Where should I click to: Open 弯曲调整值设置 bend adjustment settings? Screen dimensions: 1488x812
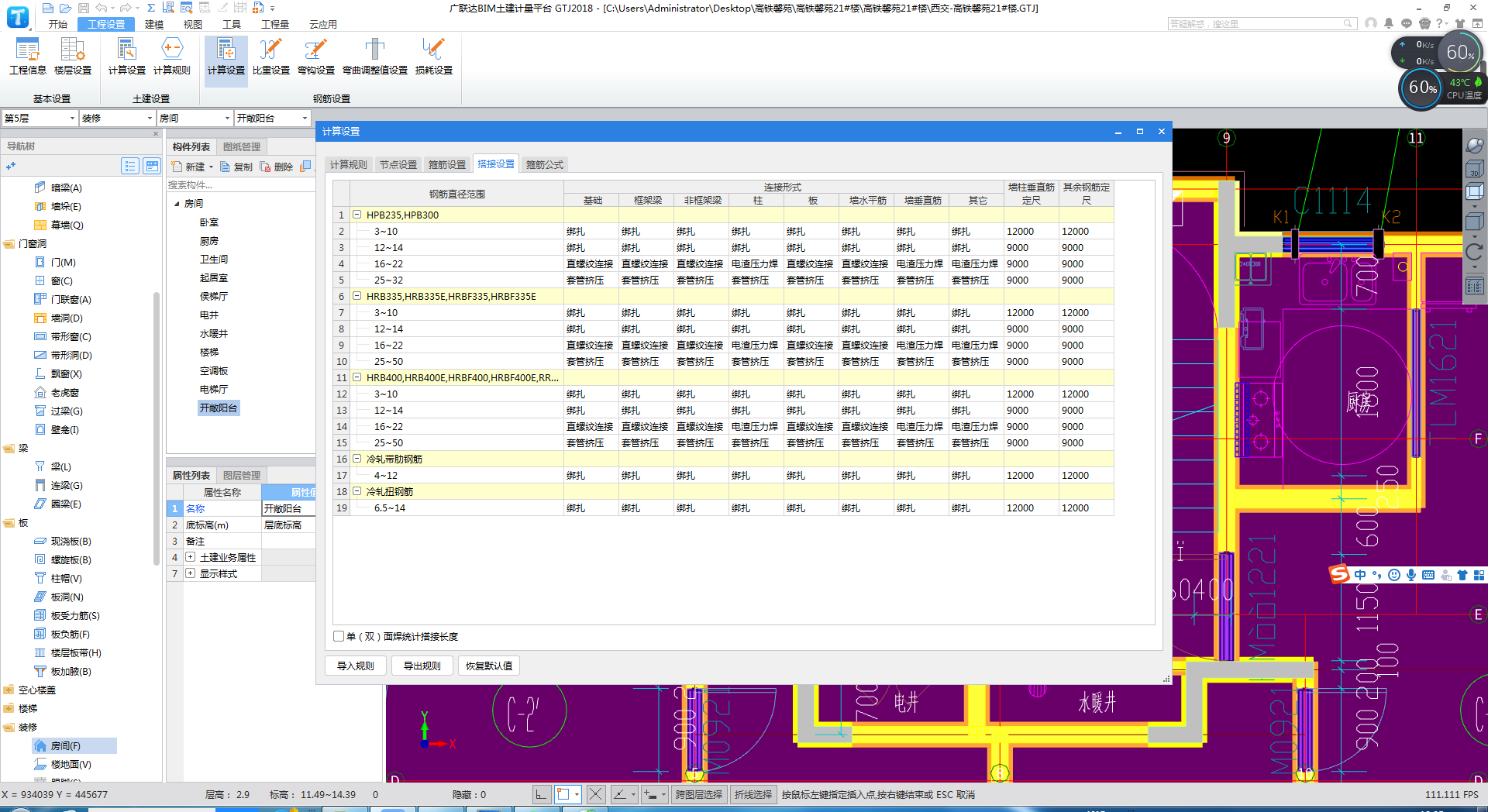(x=374, y=56)
